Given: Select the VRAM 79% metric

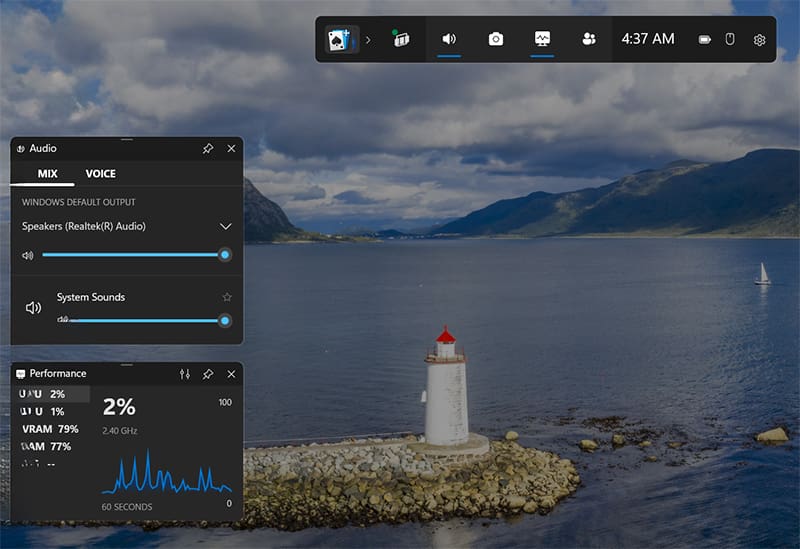Looking at the screenshot, I should tap(50, 429).
